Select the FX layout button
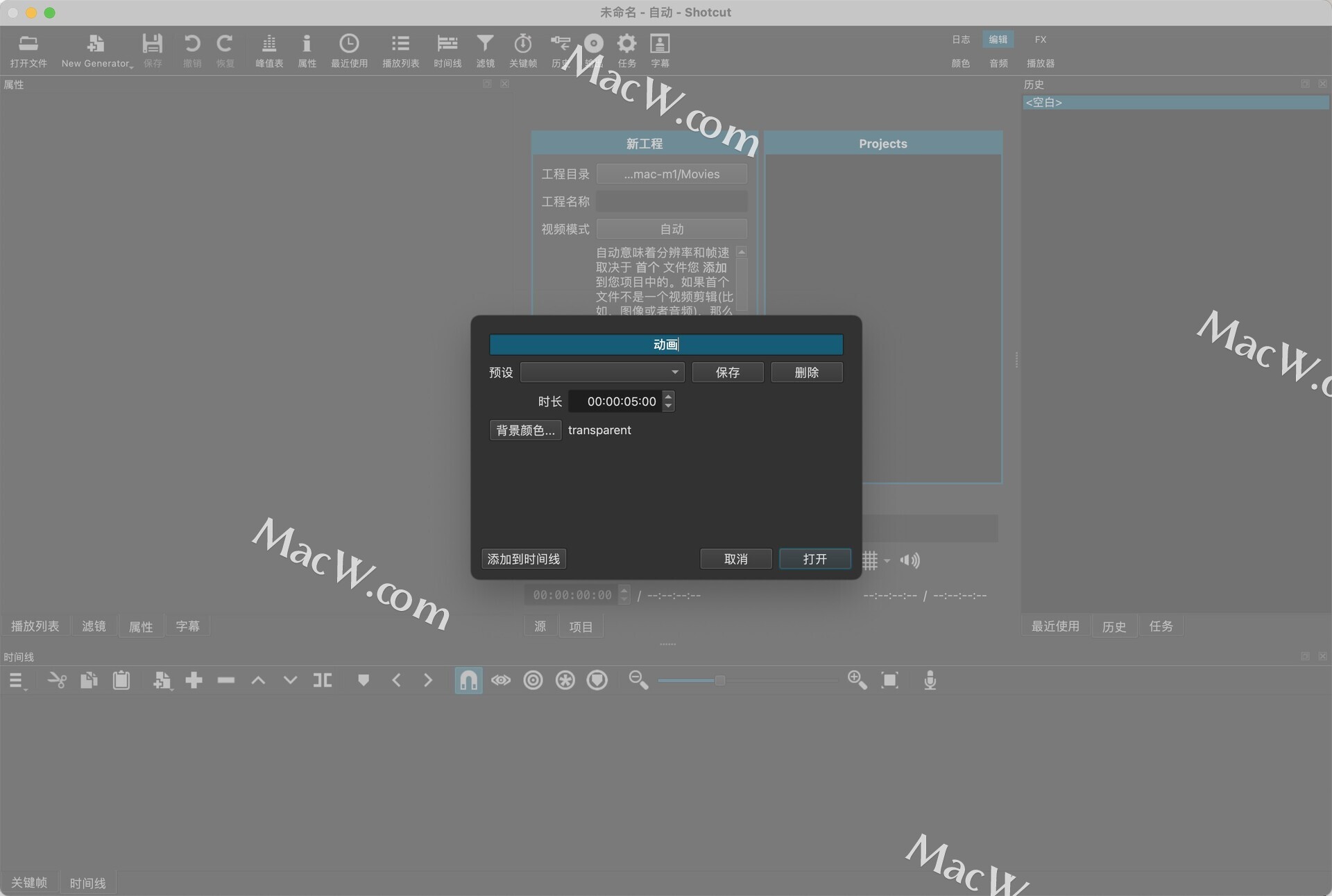Screen dimensions: 1332x896 [x=1041, y=40]
